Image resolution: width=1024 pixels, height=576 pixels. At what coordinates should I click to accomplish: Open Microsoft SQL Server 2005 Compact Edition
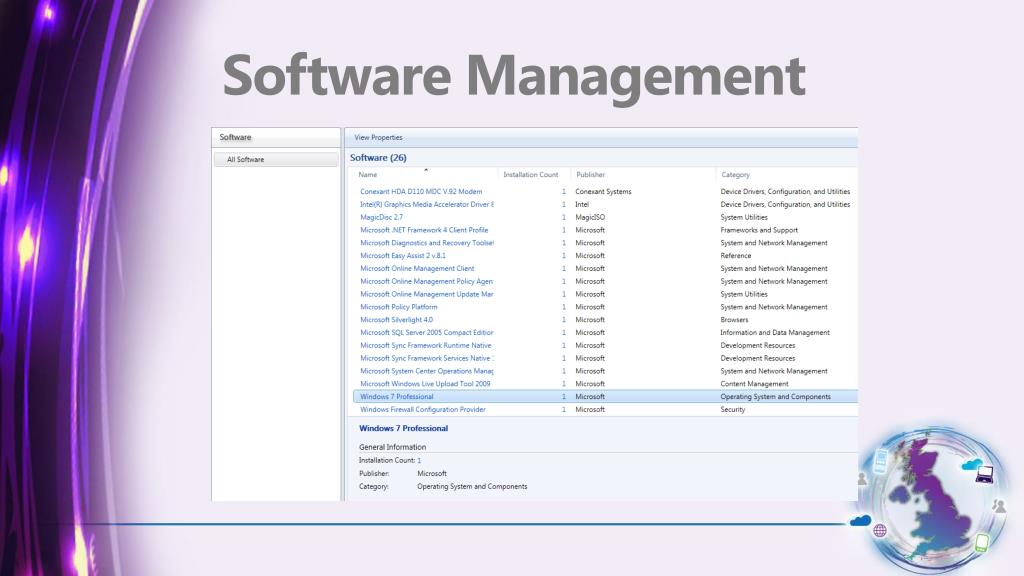click(x=426, y=332)
